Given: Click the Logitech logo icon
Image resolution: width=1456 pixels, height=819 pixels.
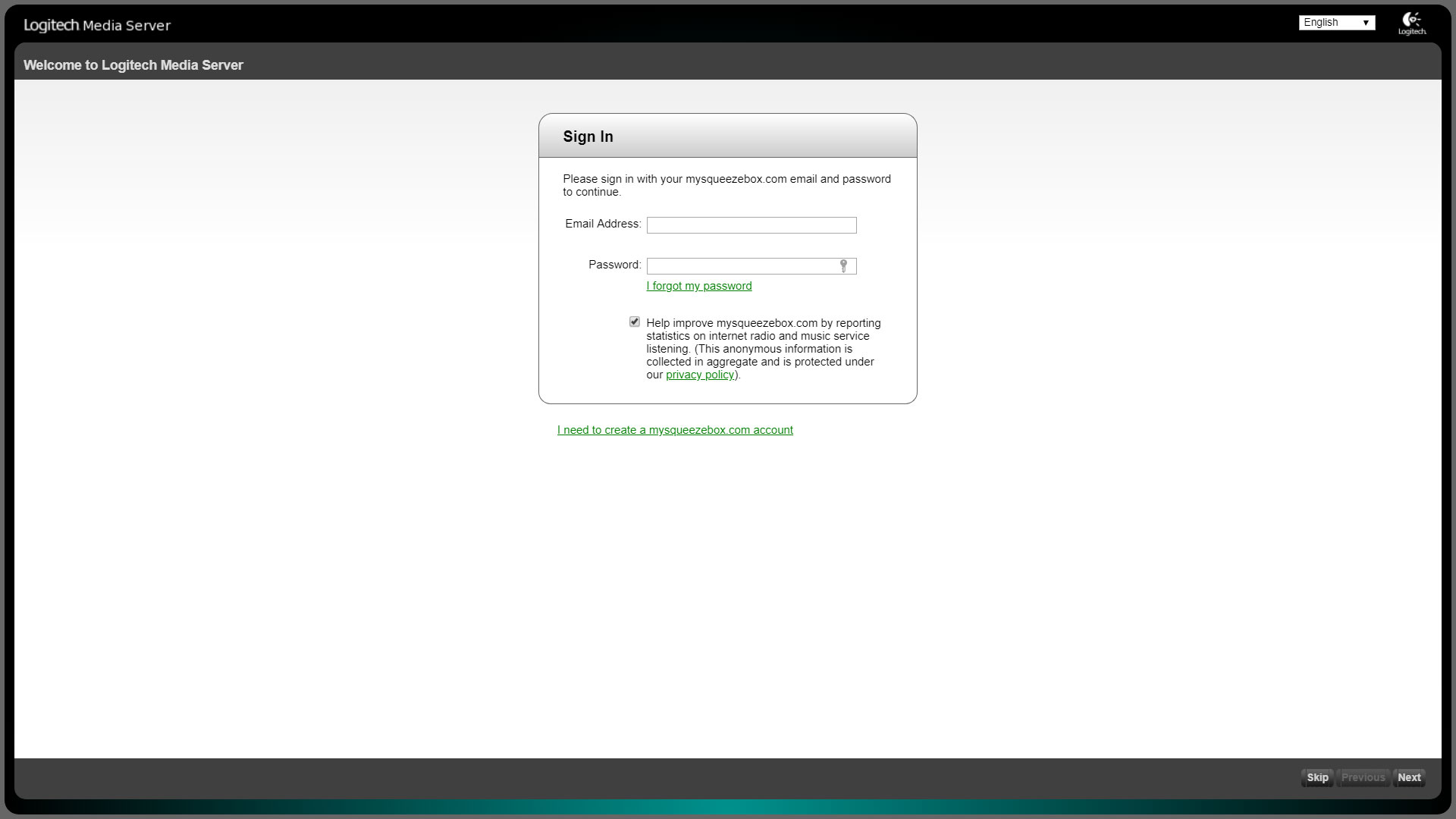Looking at the screenshot, I should tap(1412, 23).
